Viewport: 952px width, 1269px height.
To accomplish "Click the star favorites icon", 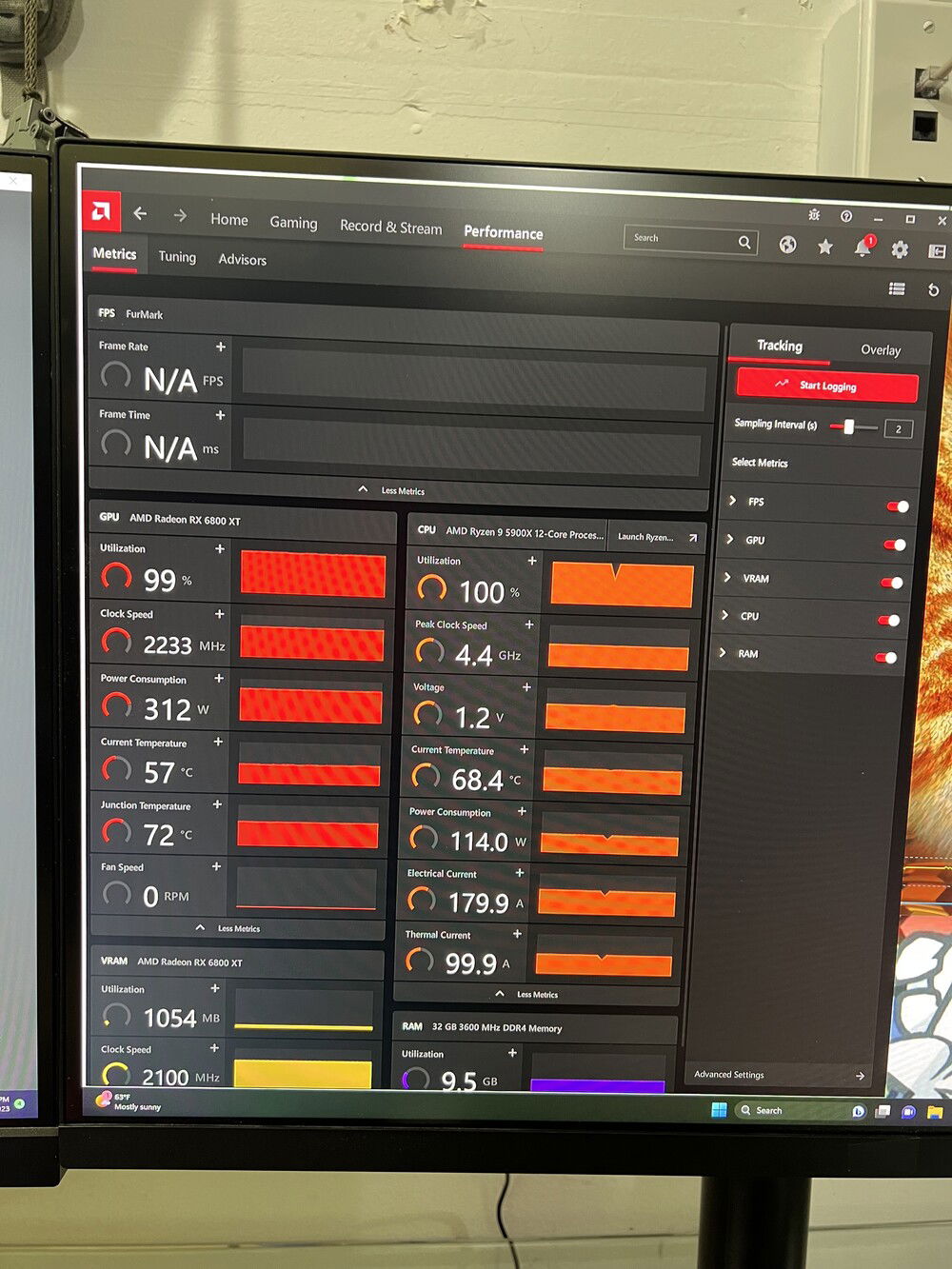I will (824, 247).
